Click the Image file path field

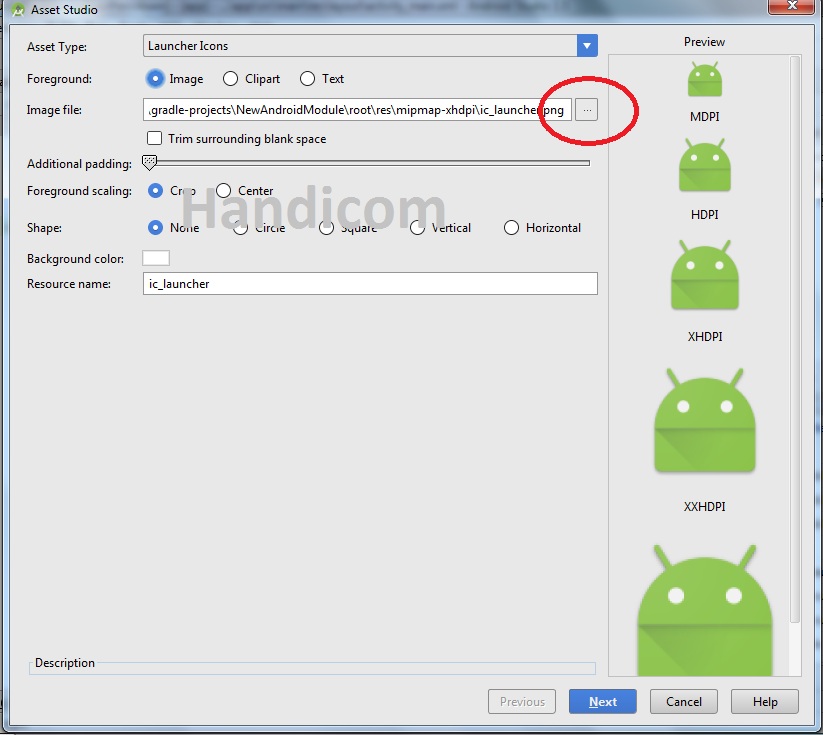(x=357, y=110)
